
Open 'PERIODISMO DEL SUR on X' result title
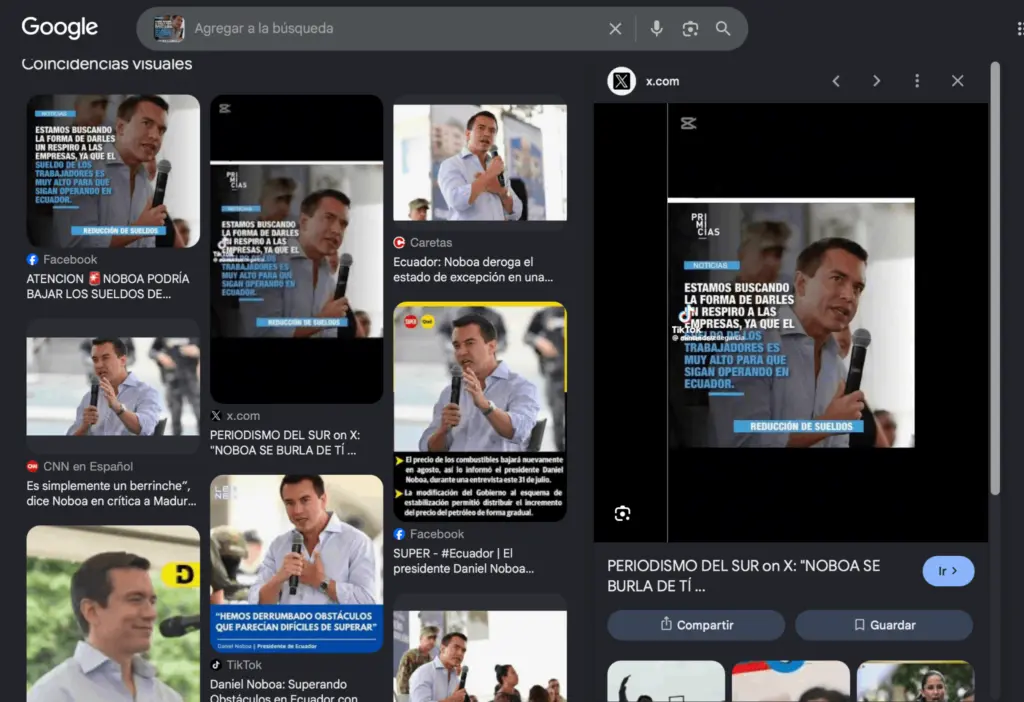[285, 443]
